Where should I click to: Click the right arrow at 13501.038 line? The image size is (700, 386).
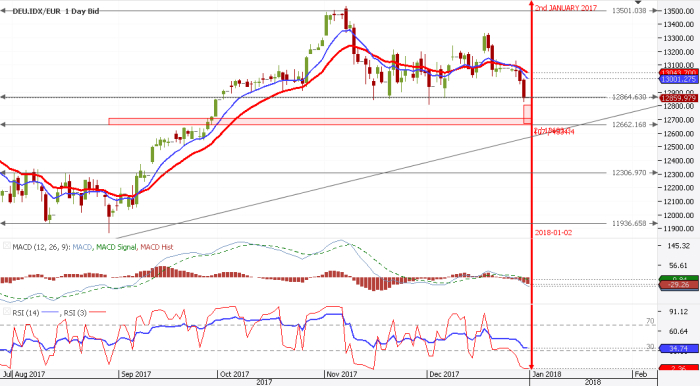(654, 11)
